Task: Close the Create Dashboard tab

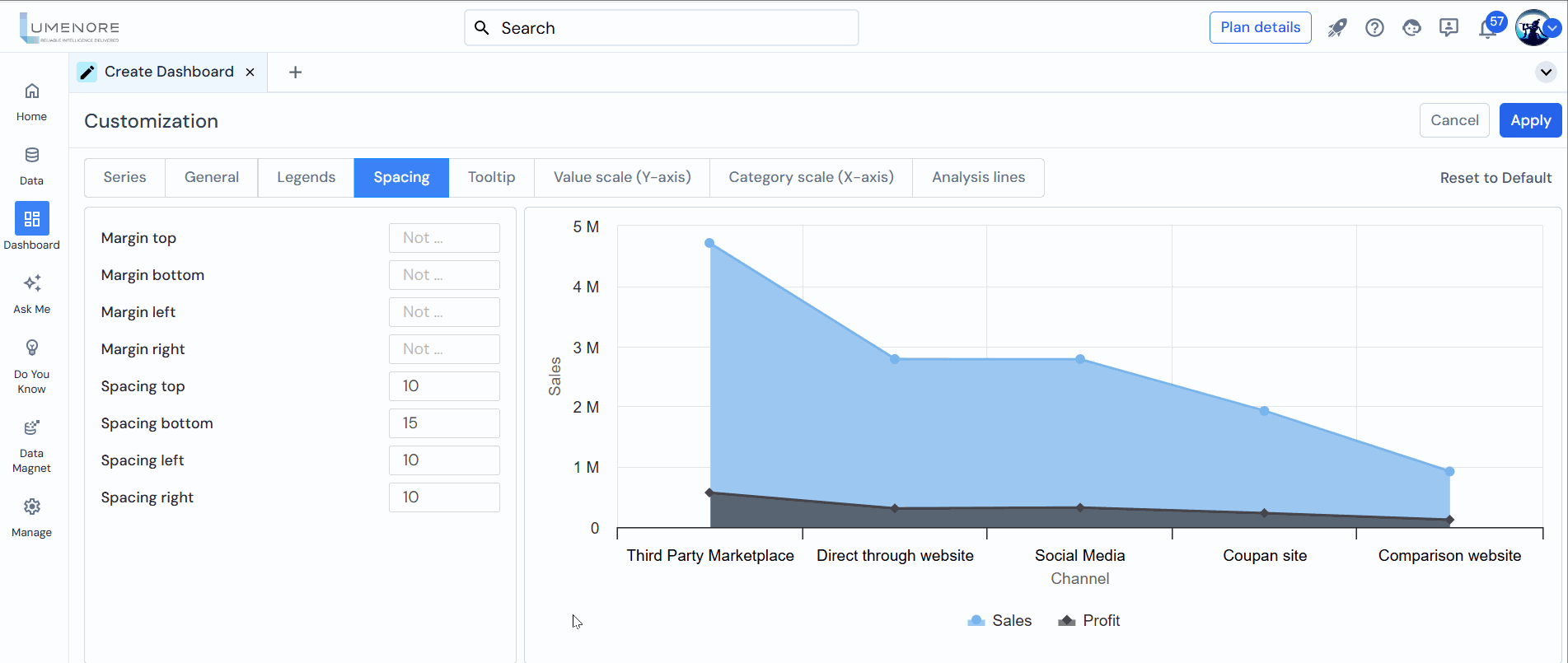Action: [250, 72]
